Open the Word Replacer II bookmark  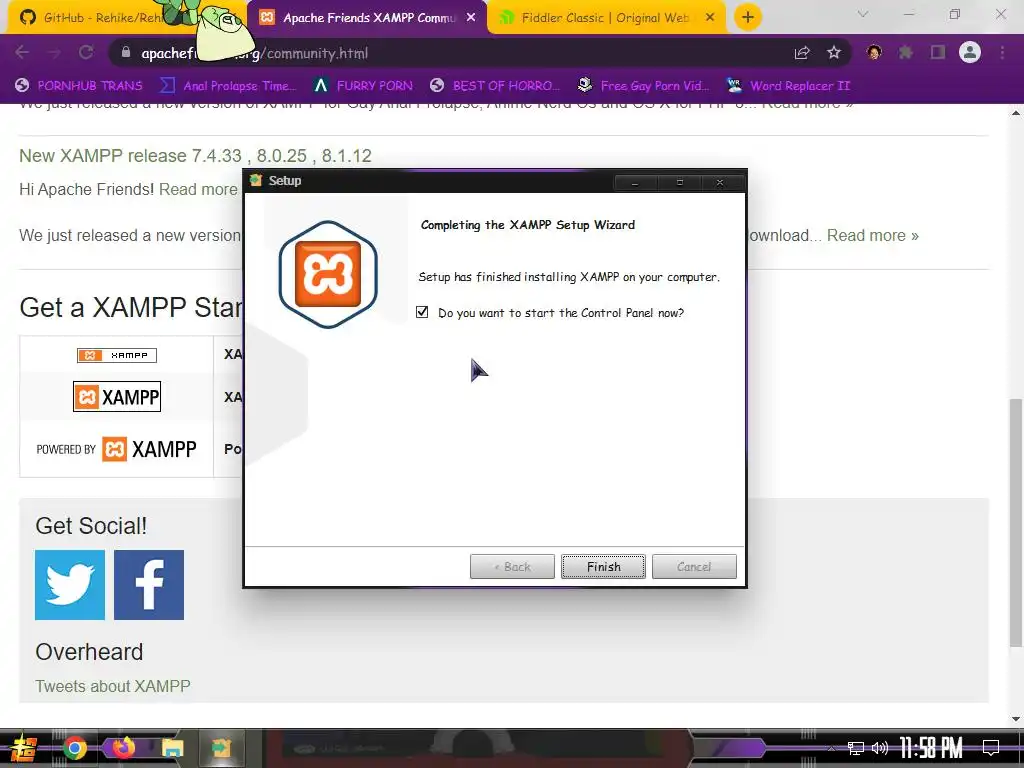point(788,86)
